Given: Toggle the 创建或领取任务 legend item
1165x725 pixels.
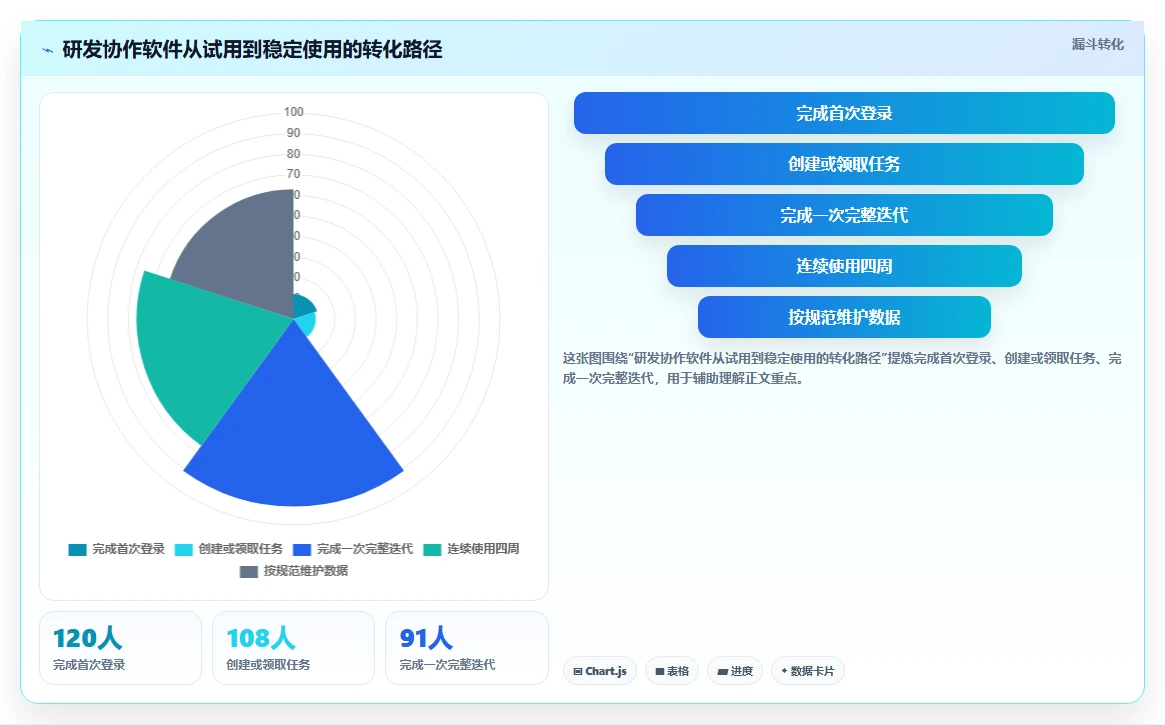Looking at the screenshot, I should point(229,549).
